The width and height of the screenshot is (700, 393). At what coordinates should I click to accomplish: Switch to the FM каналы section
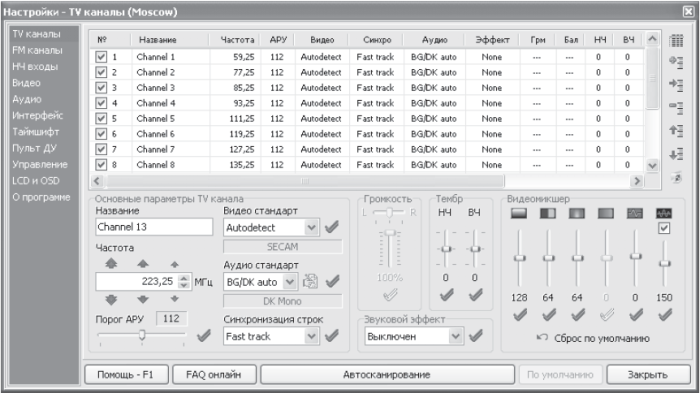[38, 50]
